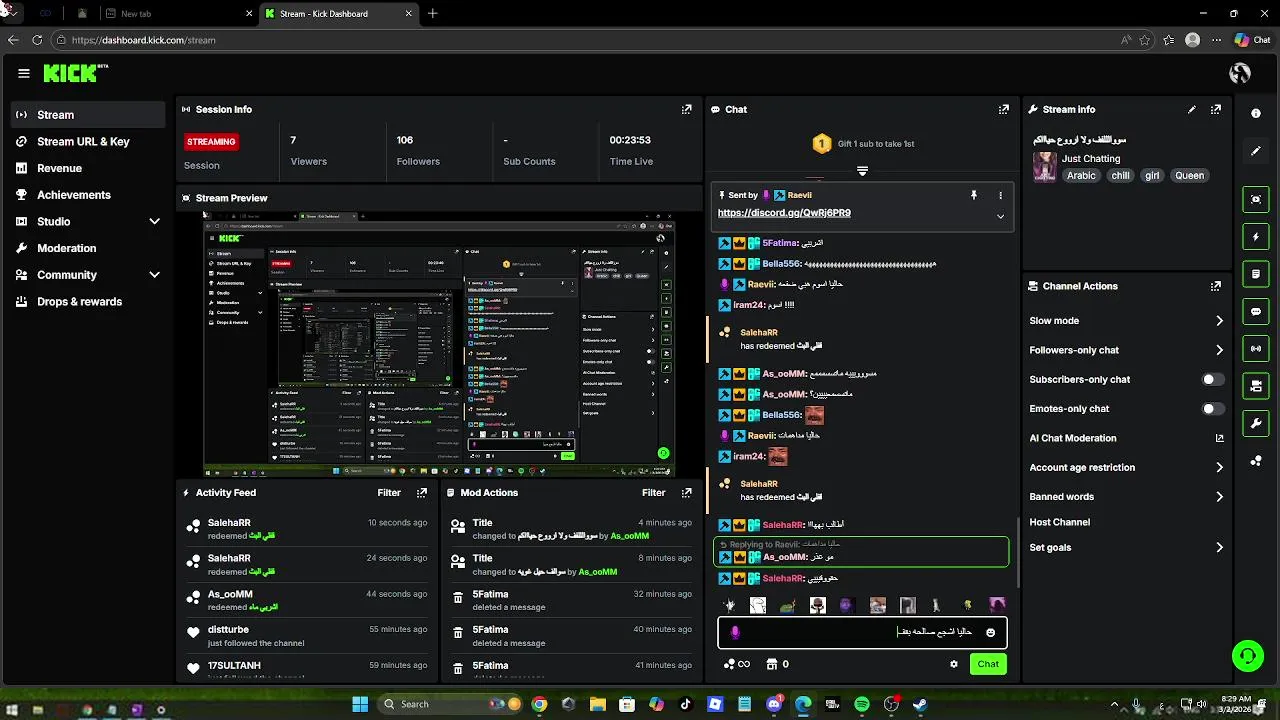This screenshot has width=1280, height=720.
Task: Pop out the Chat panel
Action: click(x=1004, y=109)
